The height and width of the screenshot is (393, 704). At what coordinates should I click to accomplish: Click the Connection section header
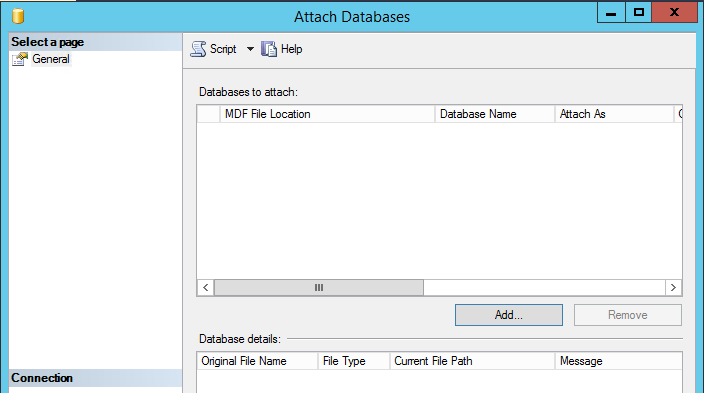click(95, 378)
